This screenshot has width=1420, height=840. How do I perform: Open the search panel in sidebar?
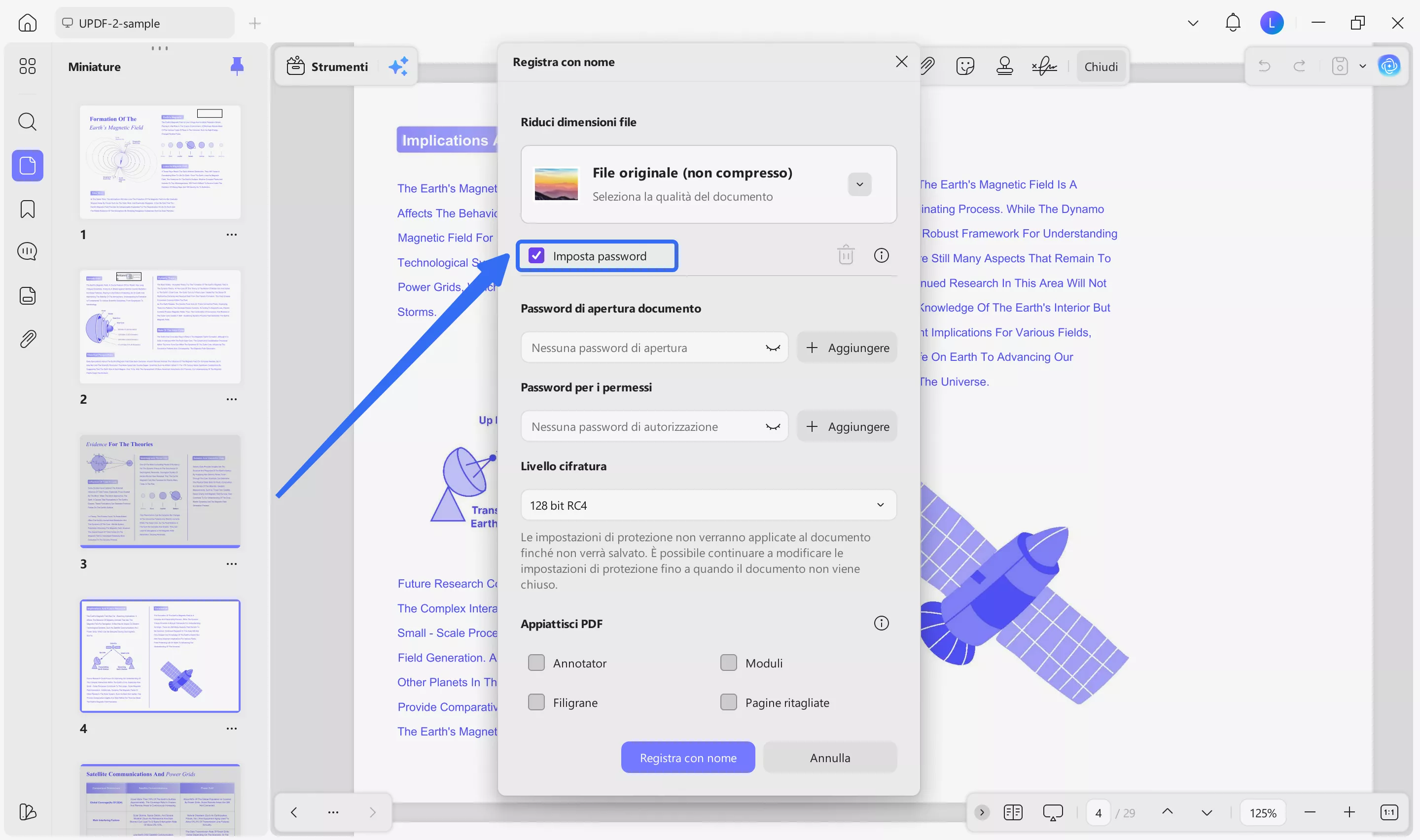pos(27,121)
